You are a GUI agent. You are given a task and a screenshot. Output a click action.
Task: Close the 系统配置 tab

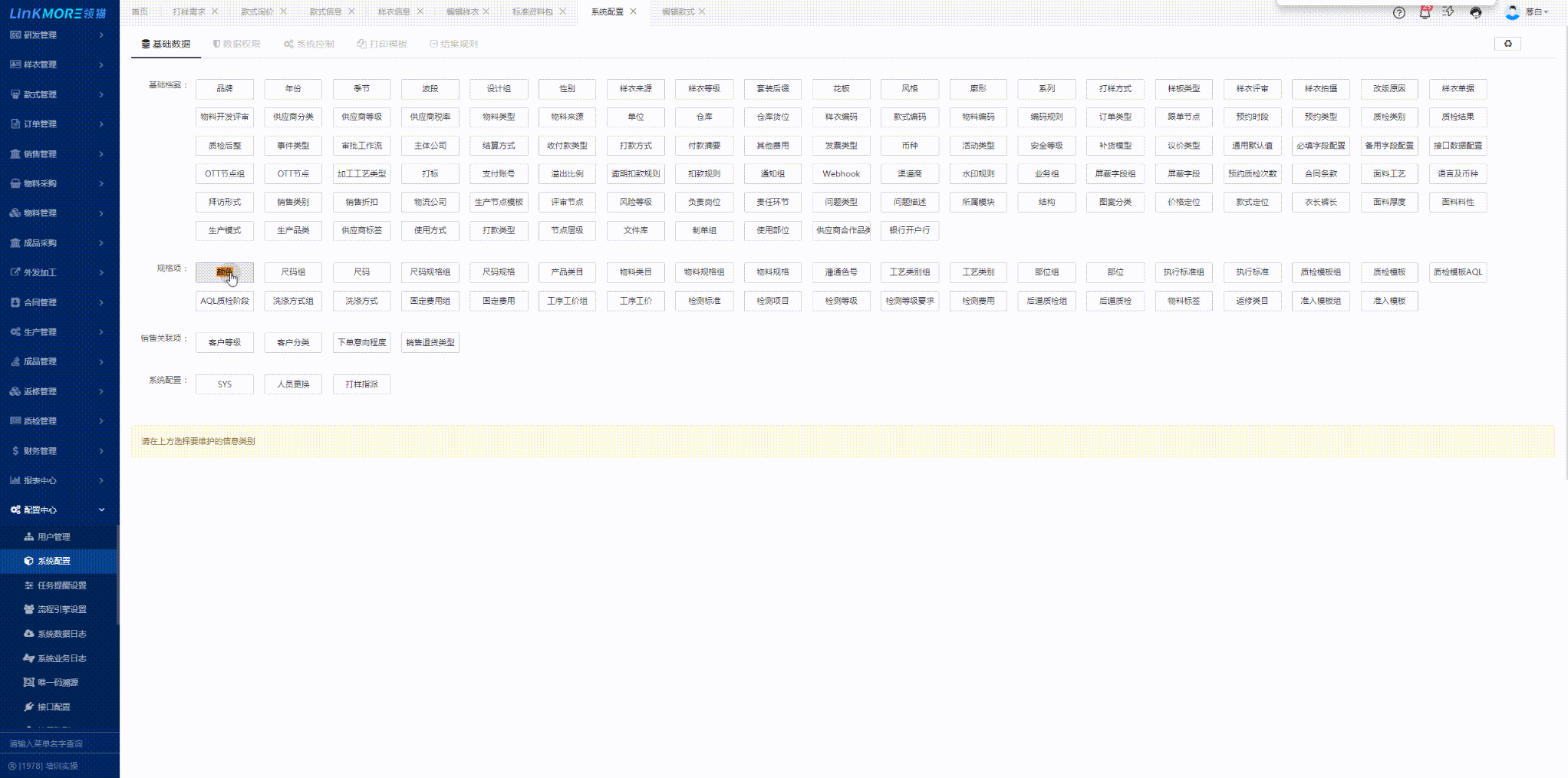pos(633,12)
